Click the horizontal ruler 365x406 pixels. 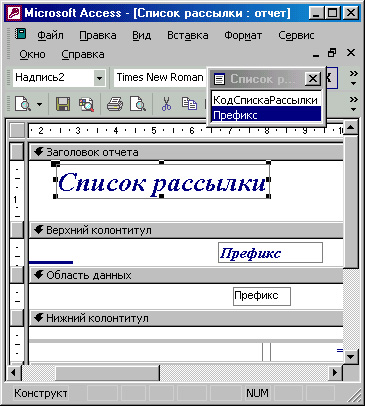186,130
